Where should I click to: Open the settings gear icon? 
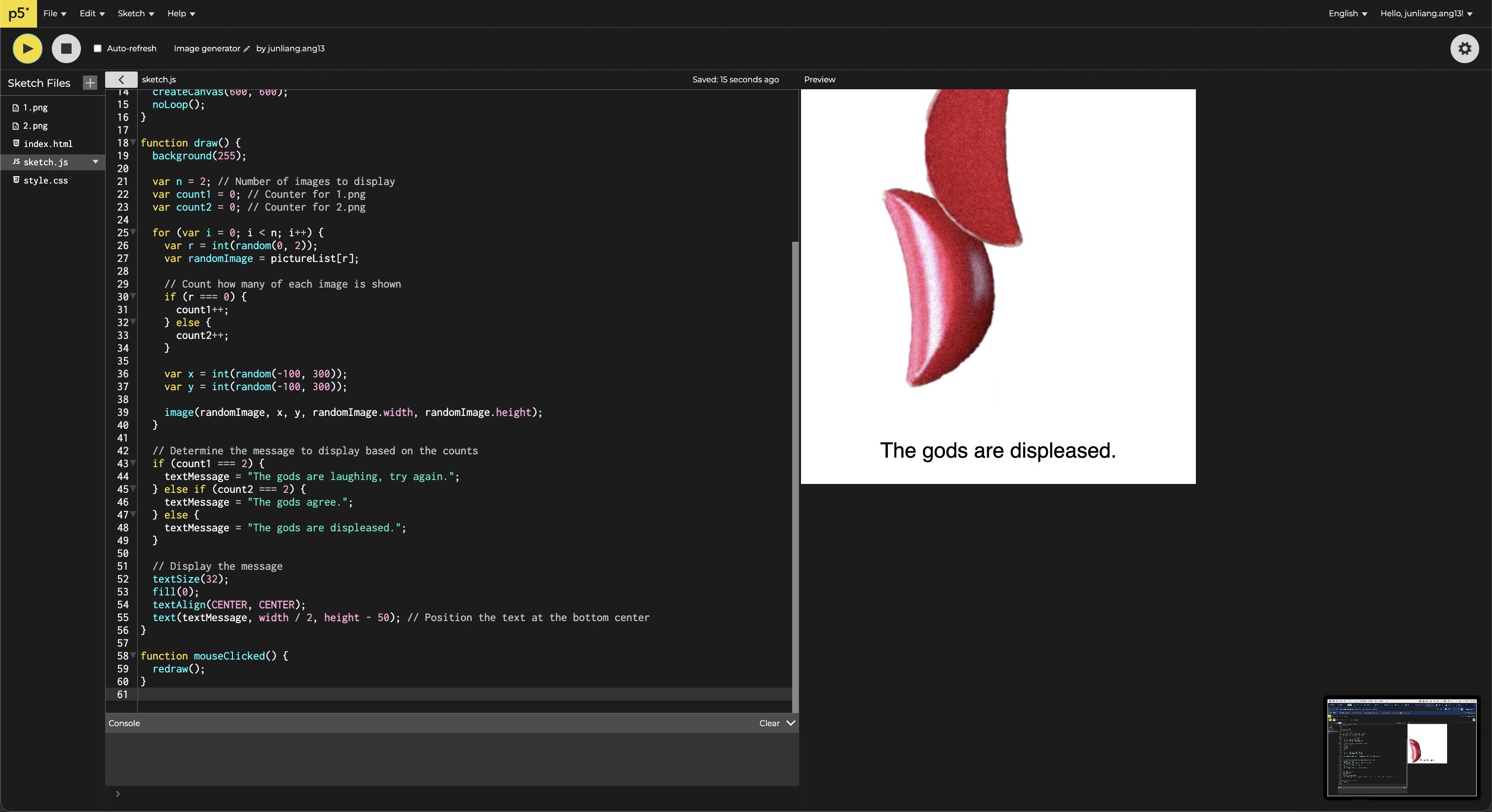point(1464,48)
